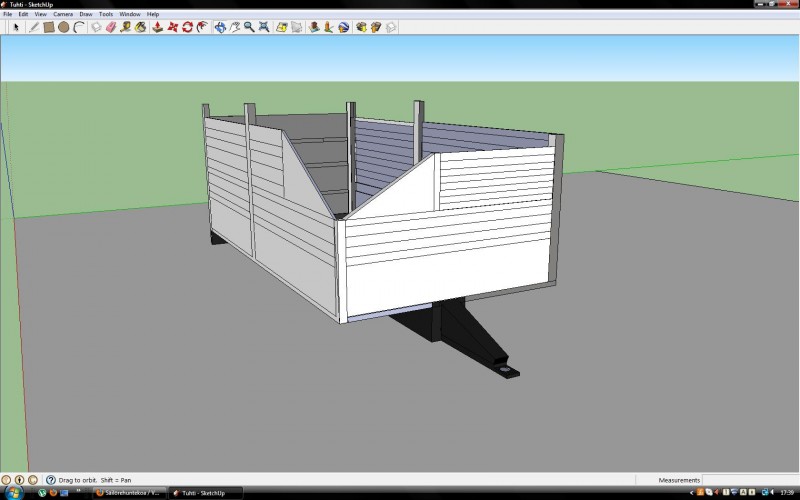800x500 pixels.
Task: Click the Get Current View icon
Action: pyautogui.click(x=314, y=27)
